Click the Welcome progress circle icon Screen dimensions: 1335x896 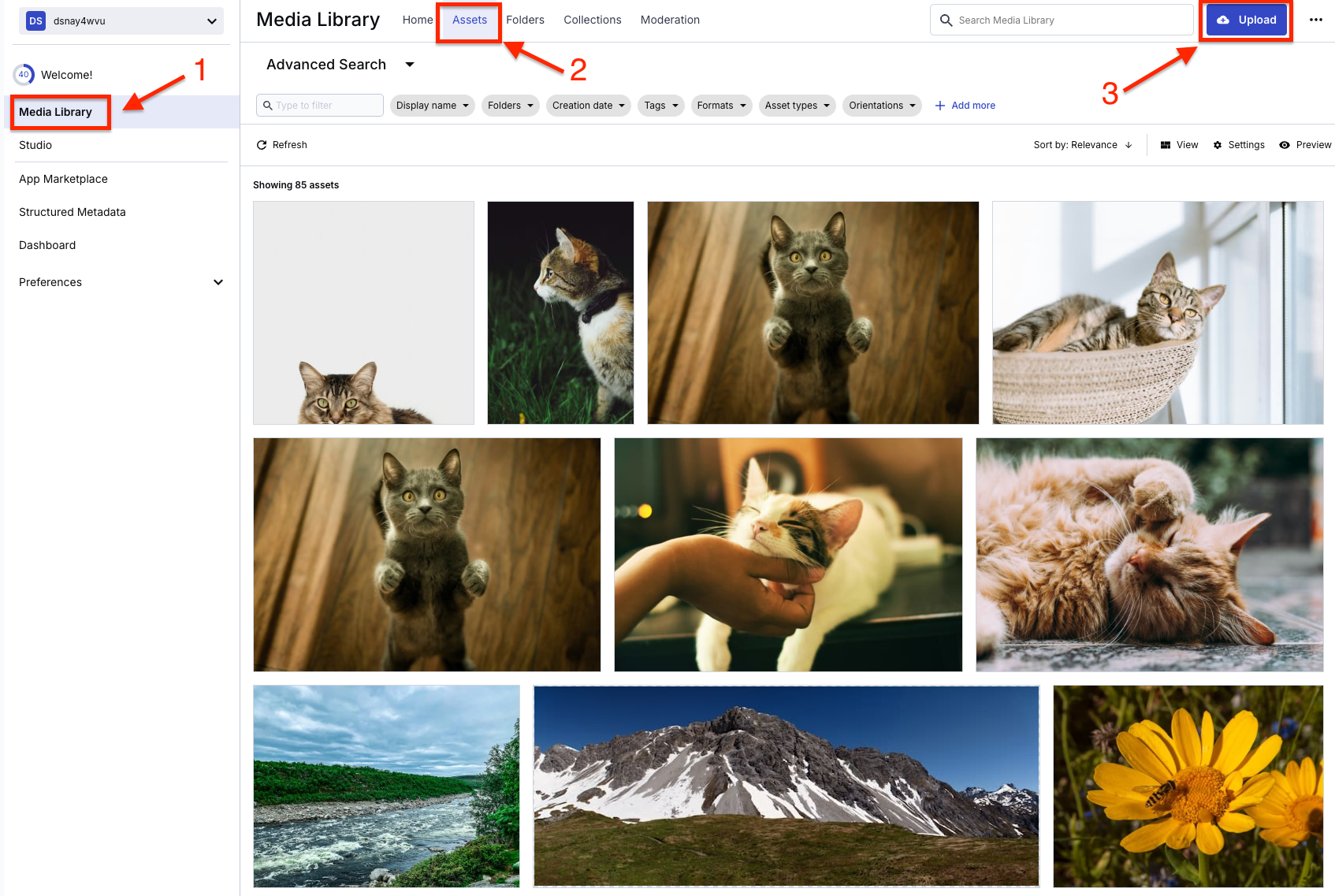(24, 75)
